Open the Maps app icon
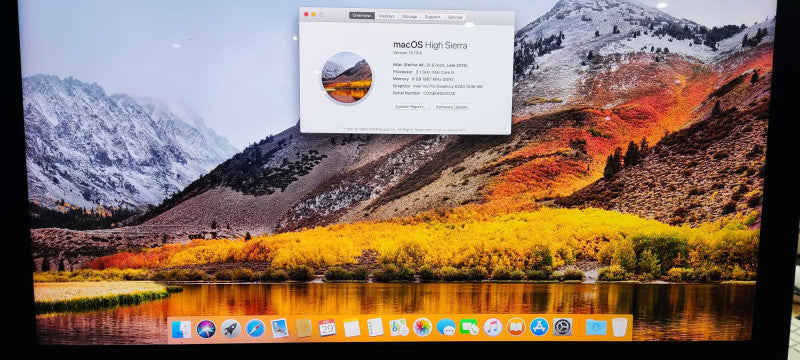Viewport: 800px width, 360px height. [x=399, y=327]
